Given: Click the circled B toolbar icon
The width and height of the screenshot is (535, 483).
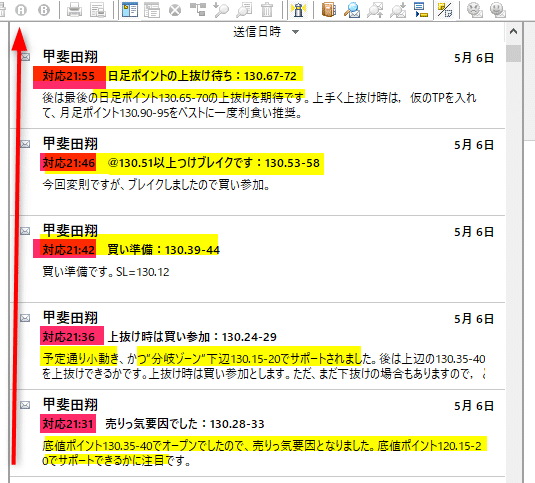Looking at the screenshot, I should point(44,10).
